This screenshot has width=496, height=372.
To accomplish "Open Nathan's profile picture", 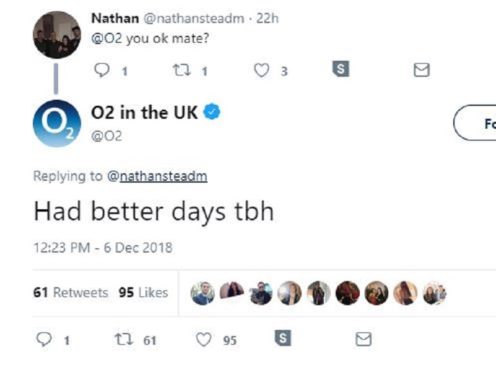I will [x=57, y=35].
